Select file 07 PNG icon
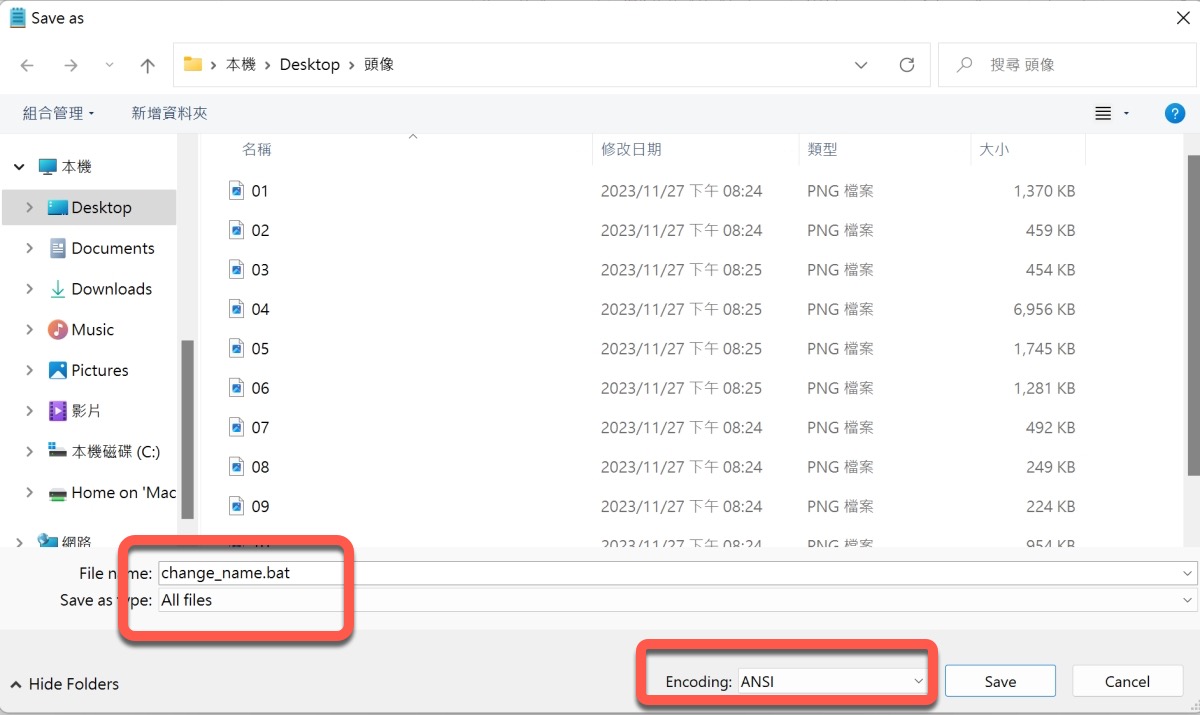This screenshot has width=1200, height=715. pyautogui.click(x=237, y=428)
